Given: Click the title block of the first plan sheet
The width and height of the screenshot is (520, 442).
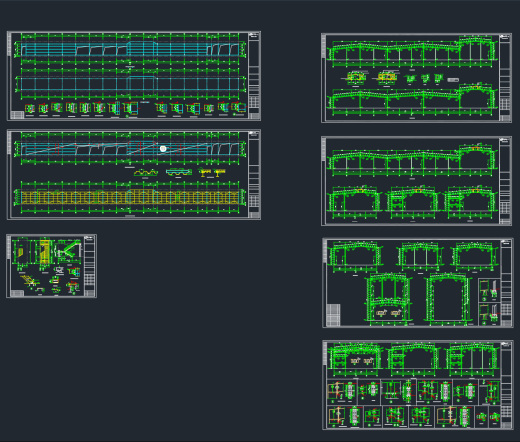Looking at the screenshot, I should click(254, 76).
